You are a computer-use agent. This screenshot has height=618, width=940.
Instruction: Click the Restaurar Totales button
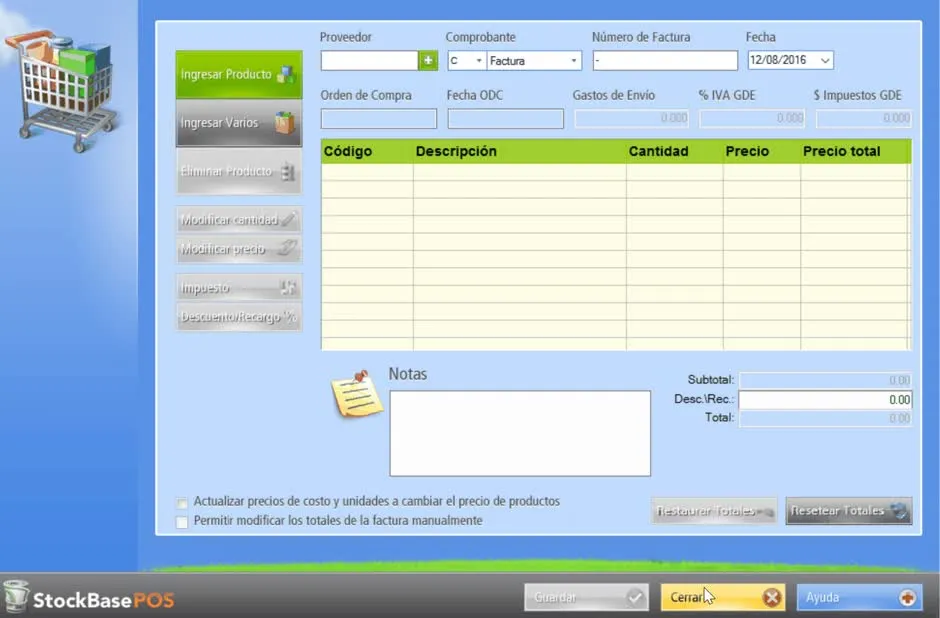pos(713,511)
